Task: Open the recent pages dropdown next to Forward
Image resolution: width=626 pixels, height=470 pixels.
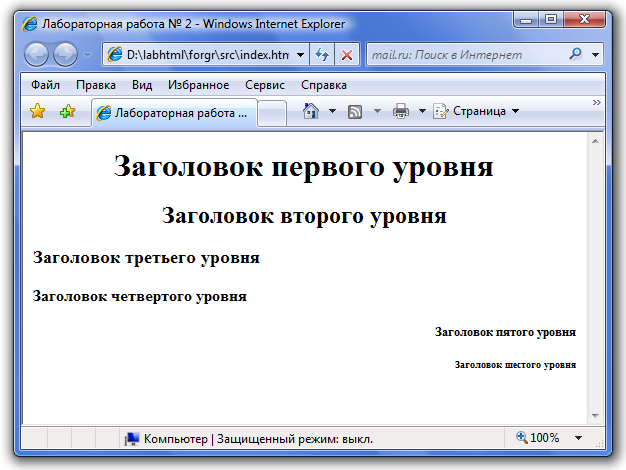Action: [87, 55]
